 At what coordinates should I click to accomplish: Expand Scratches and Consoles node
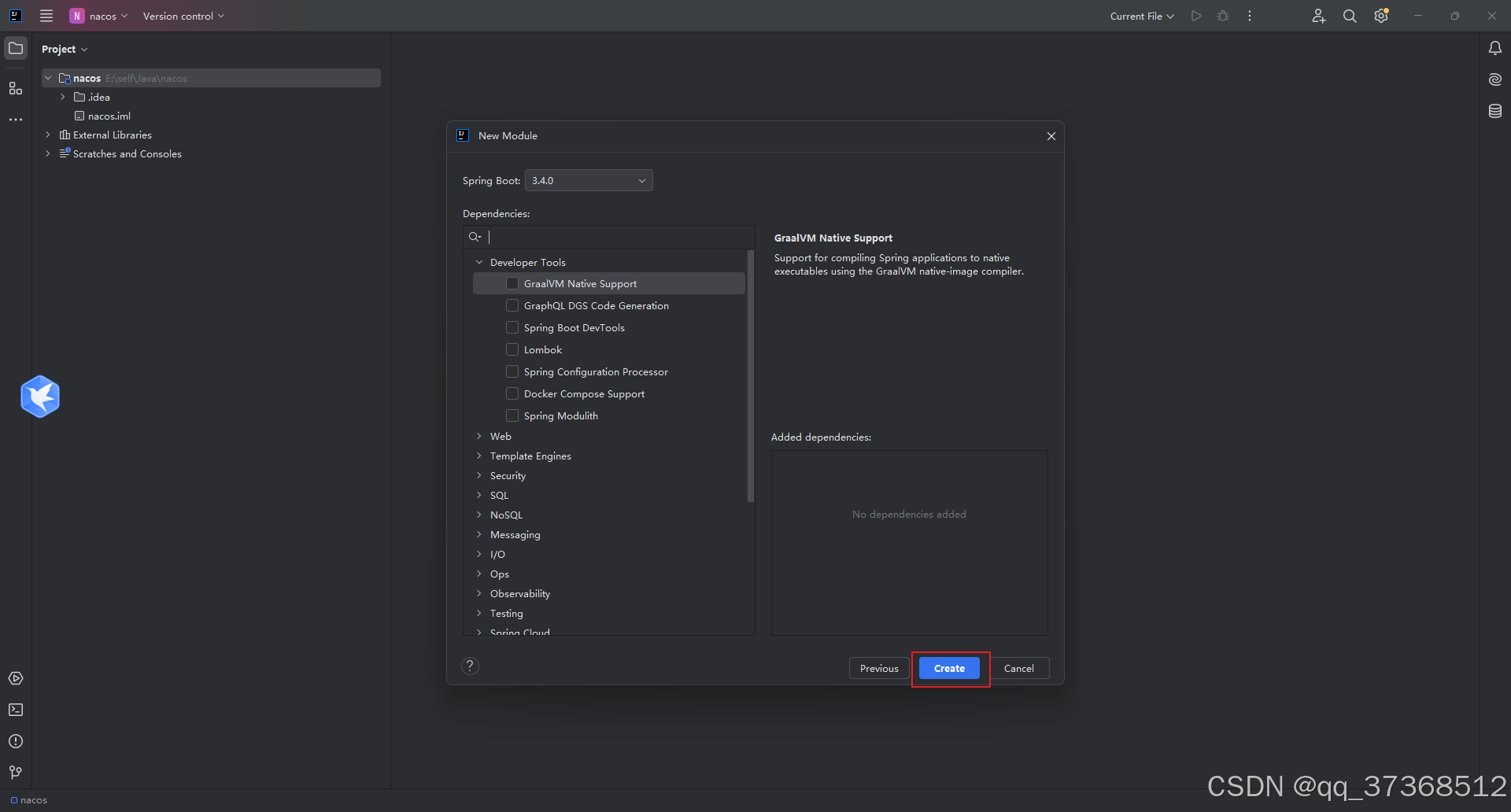point(48,153)
